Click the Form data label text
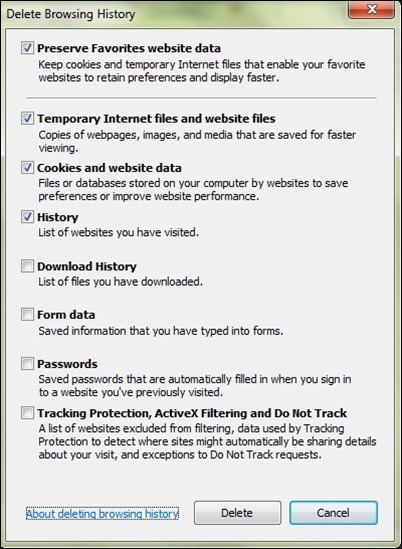Viewport: 402px width, 549px height. (x=66, y=315)
